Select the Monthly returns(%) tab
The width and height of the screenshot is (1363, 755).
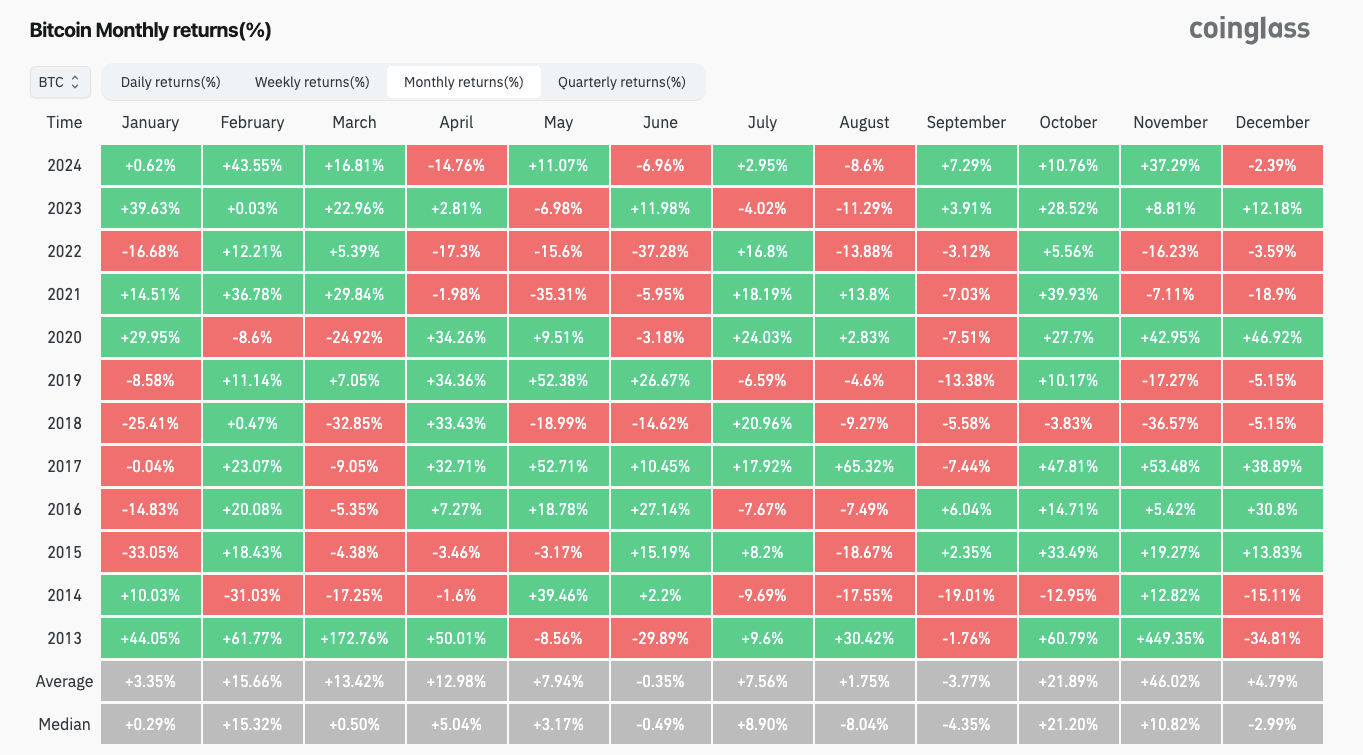coord(463,82)
